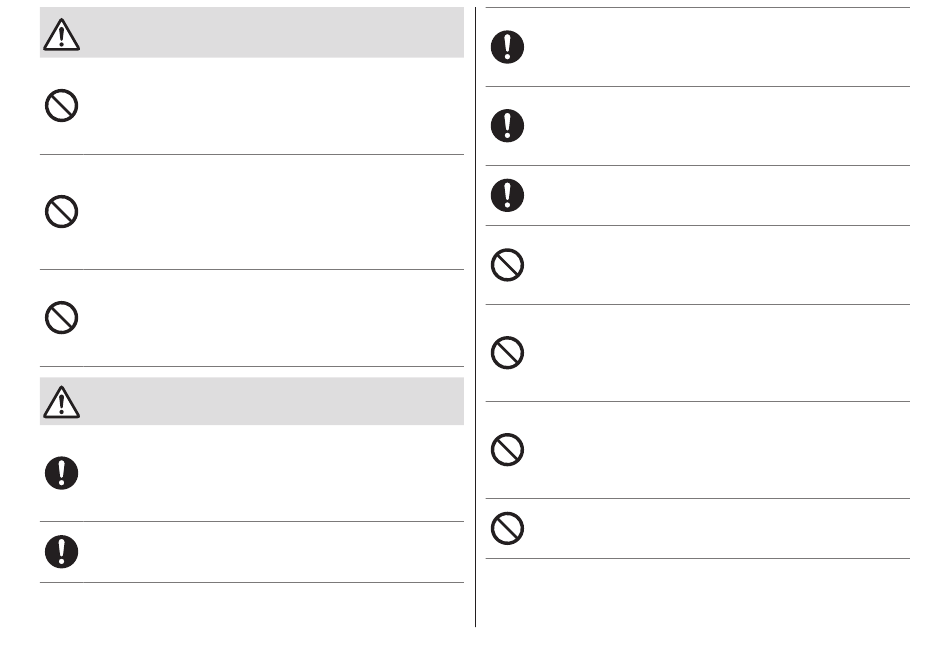950x656 pixels.
Task: Click the second exclamation circle in the right column
Action: click(x=507, y=125)
